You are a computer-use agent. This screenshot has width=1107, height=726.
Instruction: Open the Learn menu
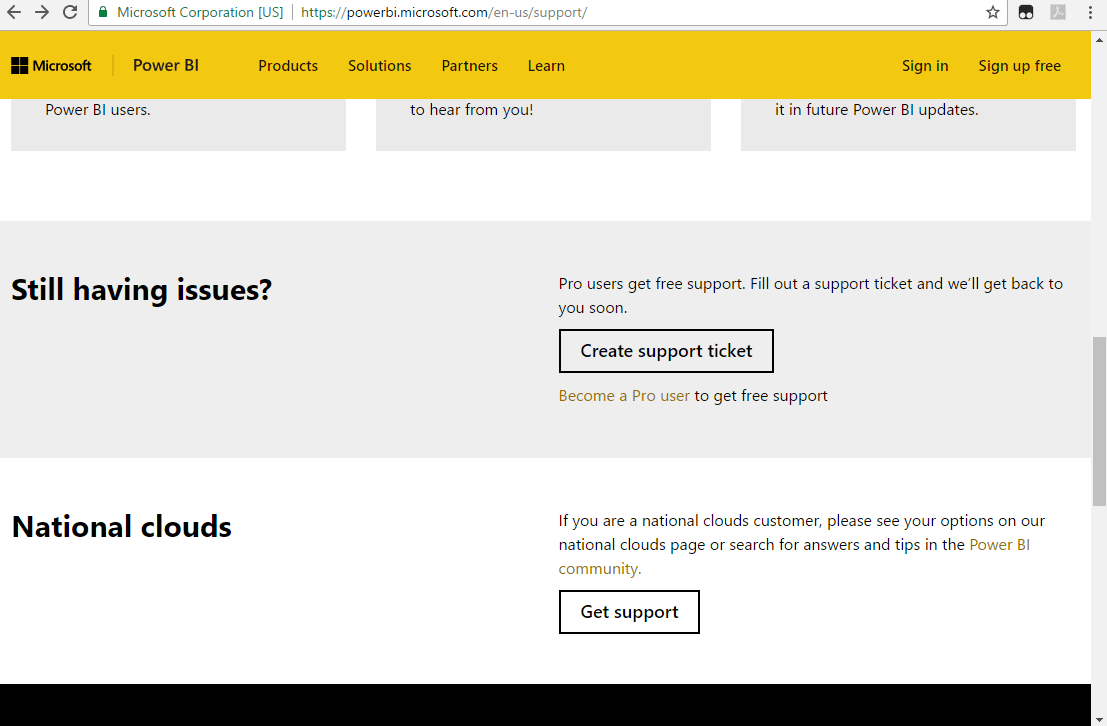tap(546, 66)
